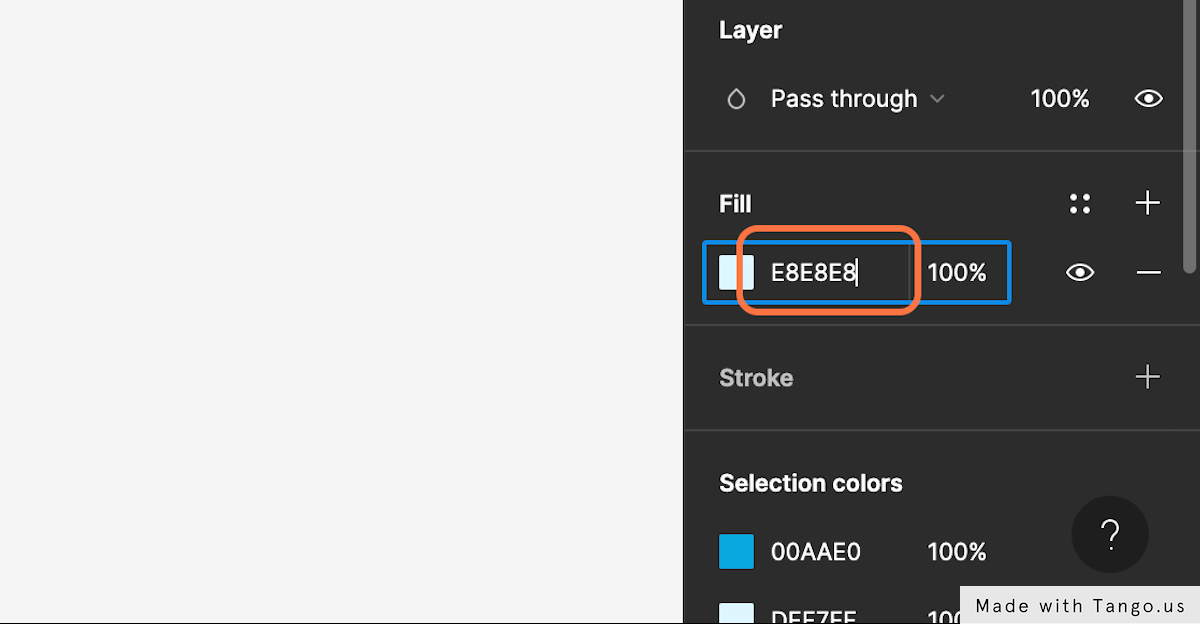
Task: Remove the fill with minus icon
Action: tap(1148, 272)
